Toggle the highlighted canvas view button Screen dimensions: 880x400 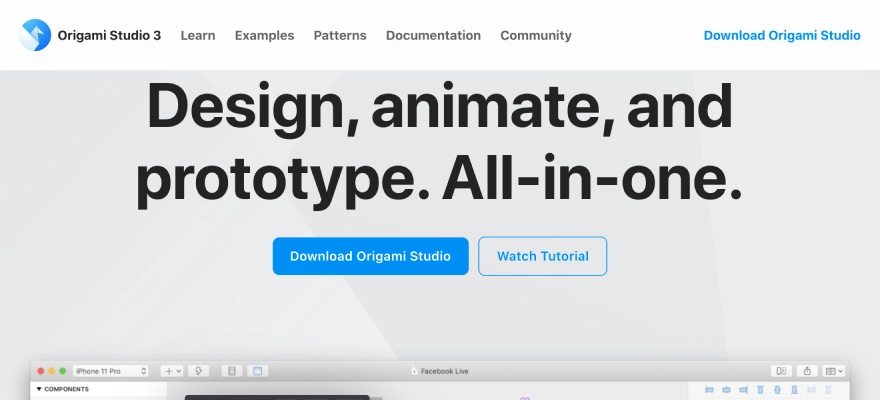[257, 371]
